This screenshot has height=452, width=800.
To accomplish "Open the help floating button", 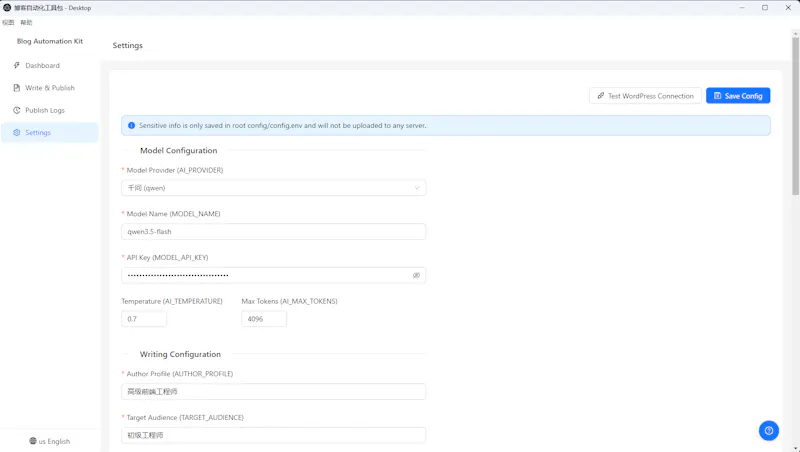I will tap(768, 431).
